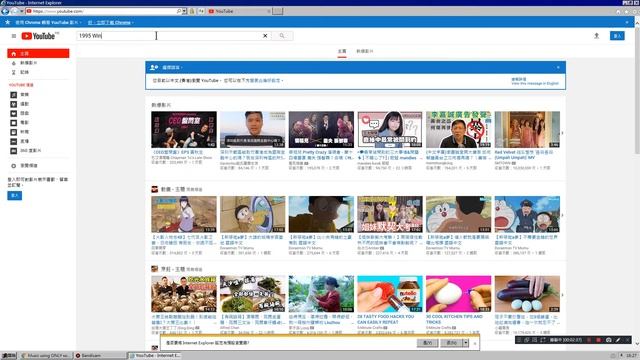Open the Live category in sidebar
Screen dimensions: 640x360
point(20,142)
